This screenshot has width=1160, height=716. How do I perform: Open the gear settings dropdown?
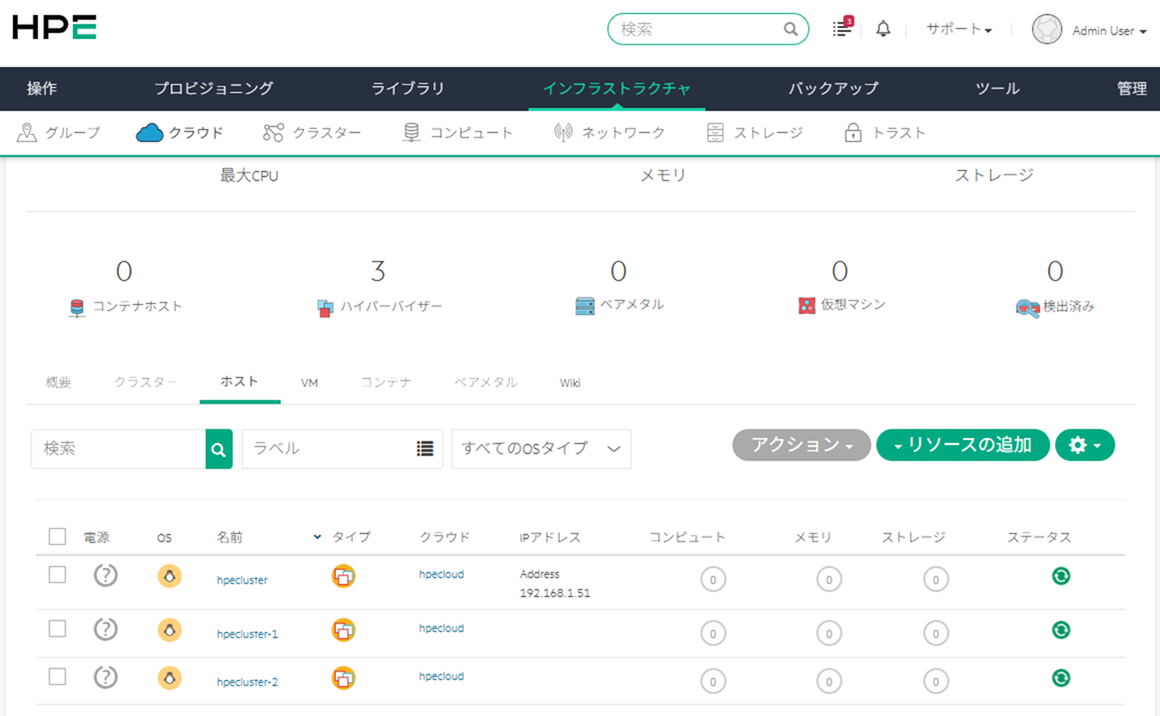(1084, 445)
